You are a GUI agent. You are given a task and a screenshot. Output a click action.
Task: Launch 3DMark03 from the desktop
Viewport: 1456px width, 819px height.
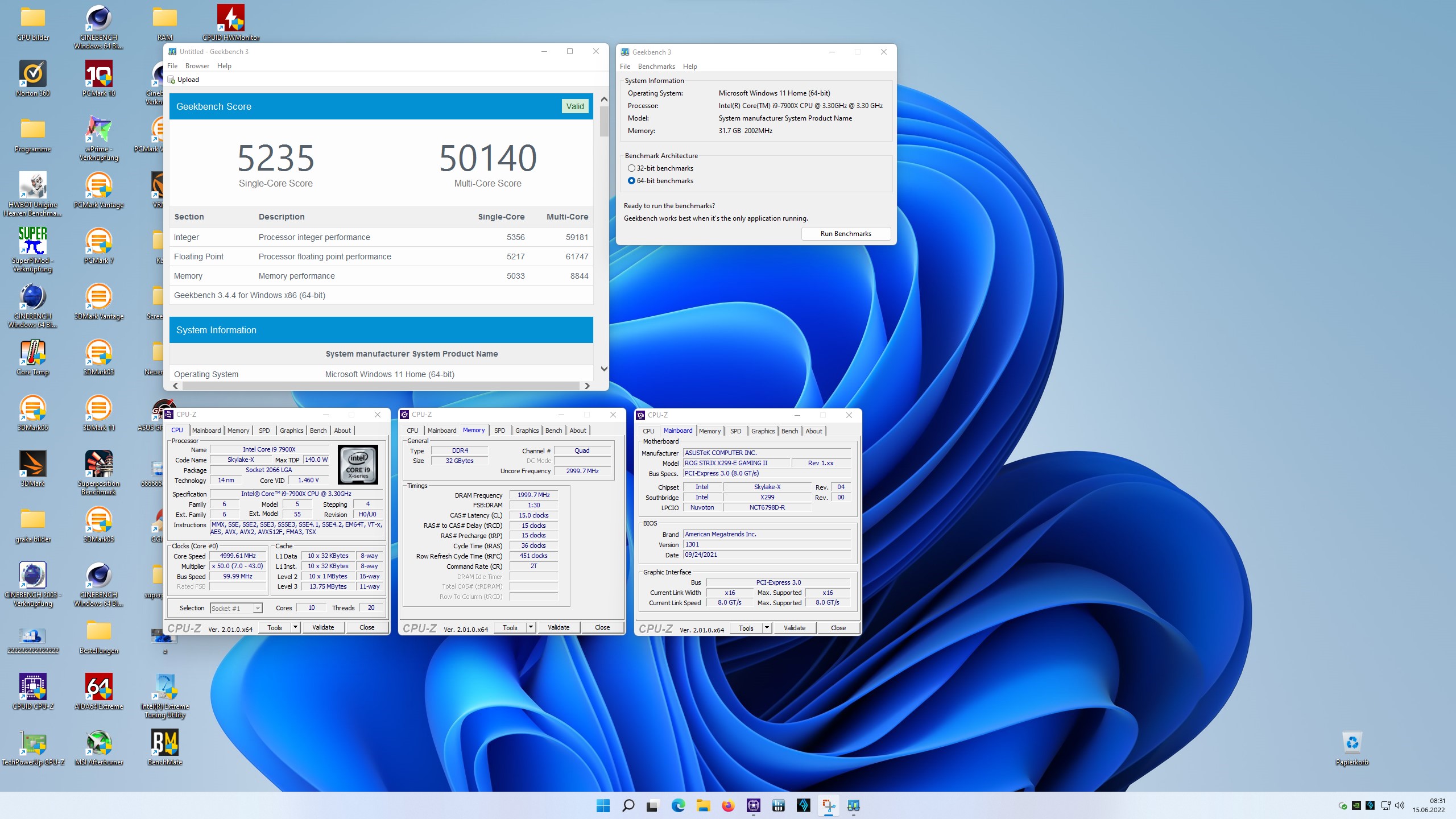[99, 357]
